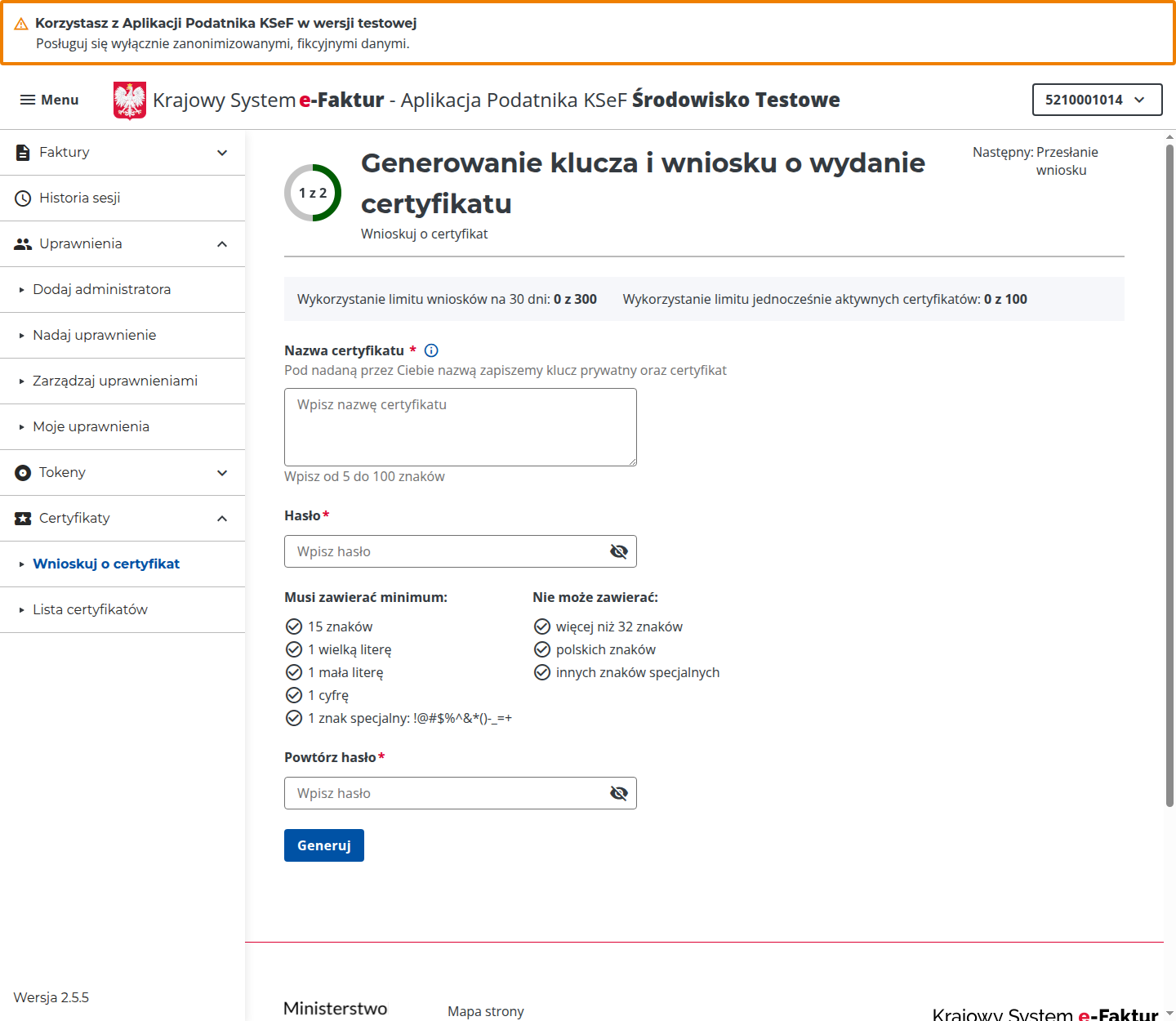The image size is (1176, 1021).
Task: Click the "15 znaków" requirement text
Action: 340,626
